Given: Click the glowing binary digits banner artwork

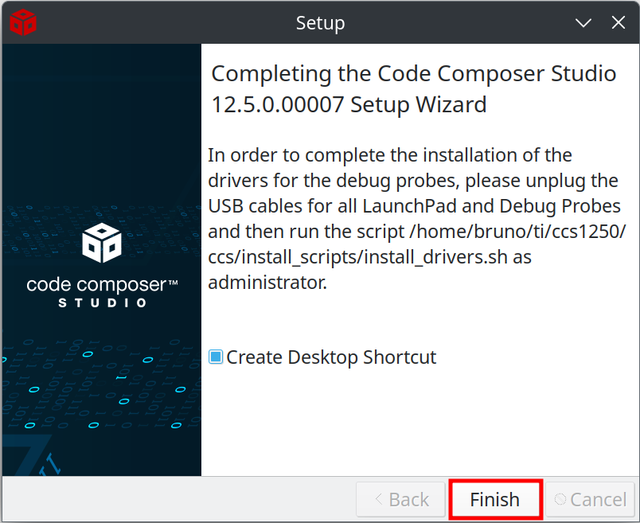Looking at the screenshot, I should tap(100, 388).
